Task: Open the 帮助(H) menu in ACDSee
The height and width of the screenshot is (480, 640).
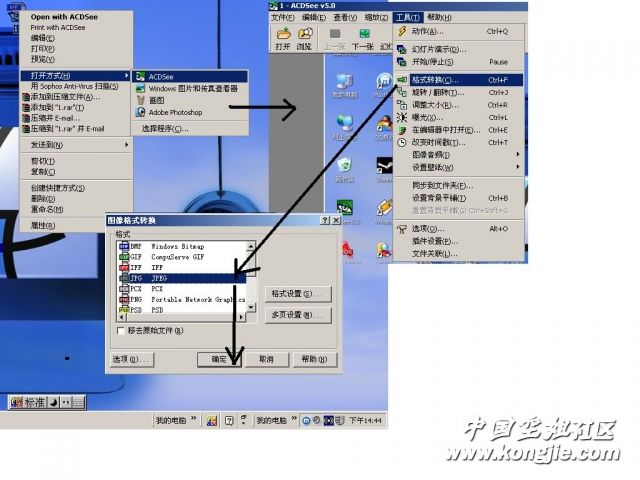Action: pos(439,17)
